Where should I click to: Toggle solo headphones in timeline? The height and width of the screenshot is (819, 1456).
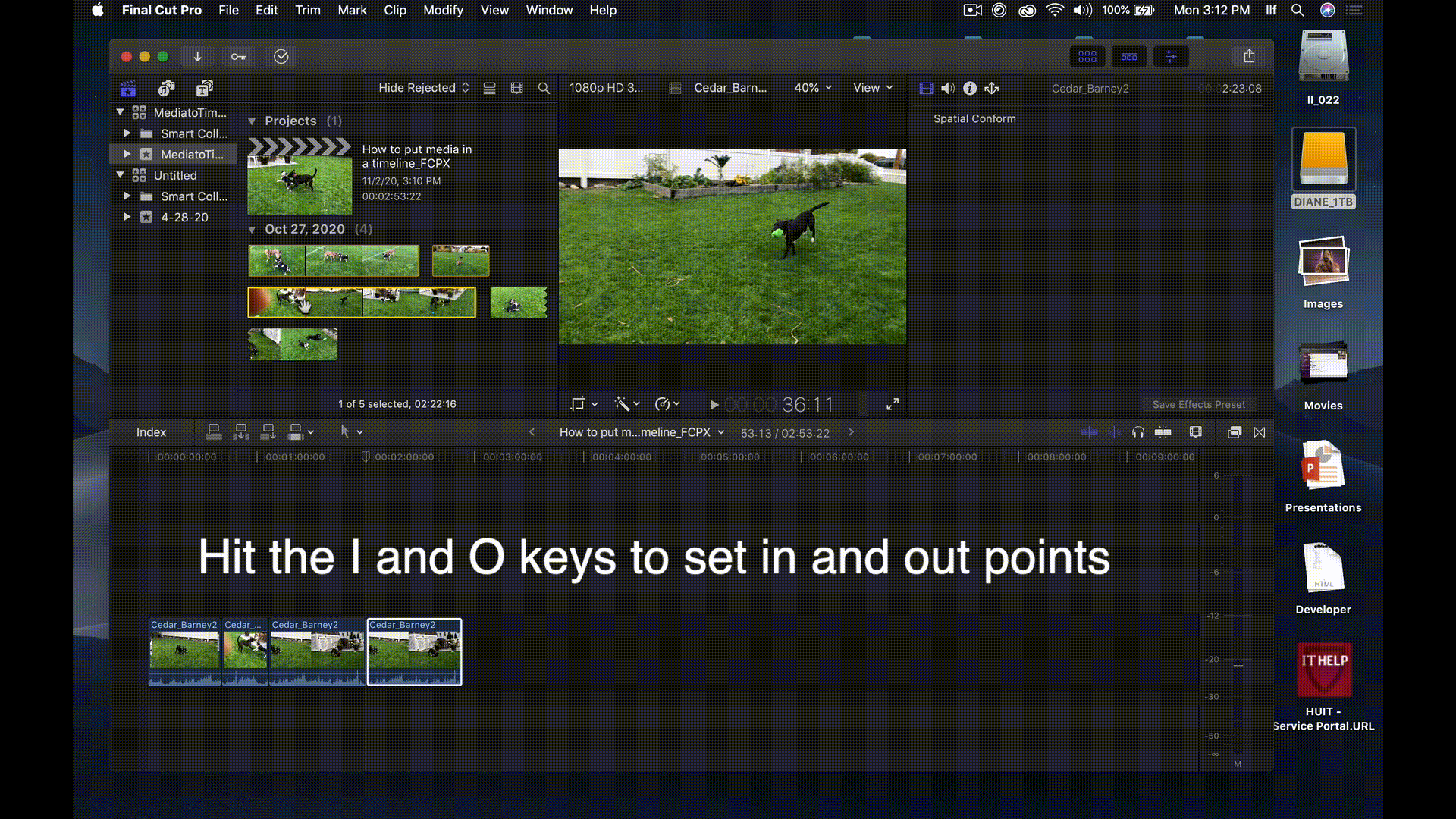pos(1137,432)
